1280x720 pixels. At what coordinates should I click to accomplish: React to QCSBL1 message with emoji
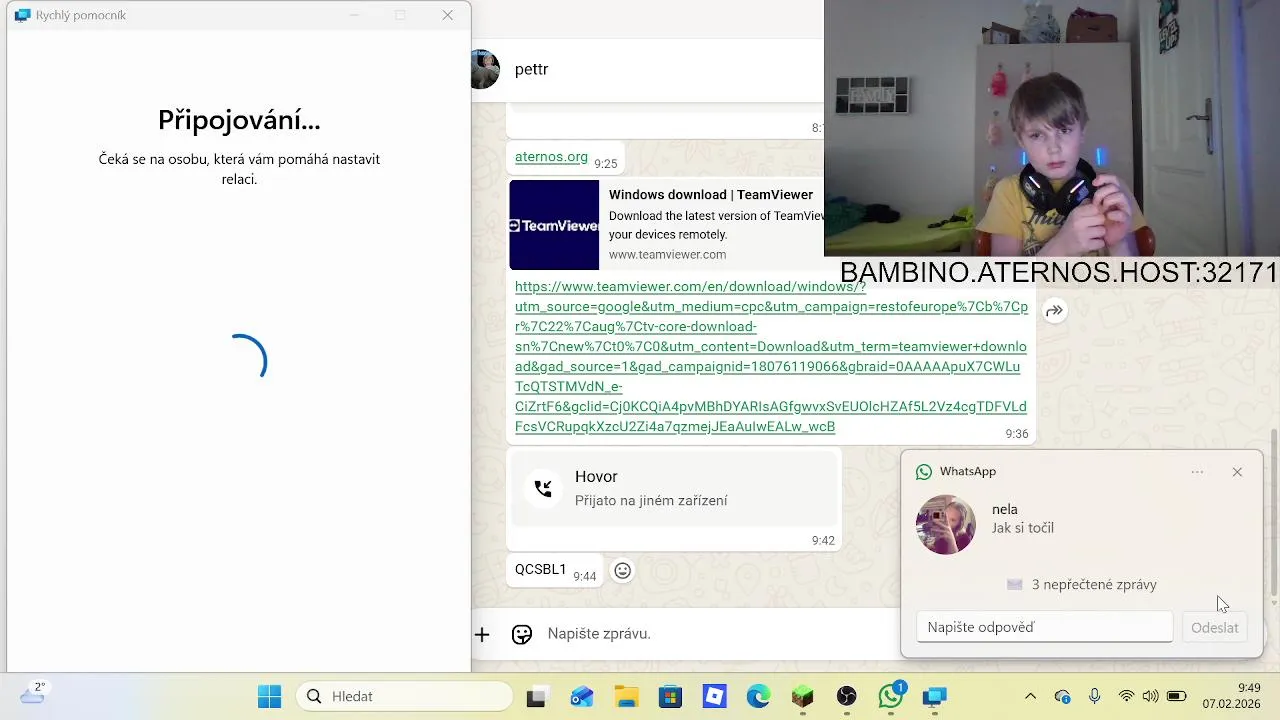tap(622, 571)
